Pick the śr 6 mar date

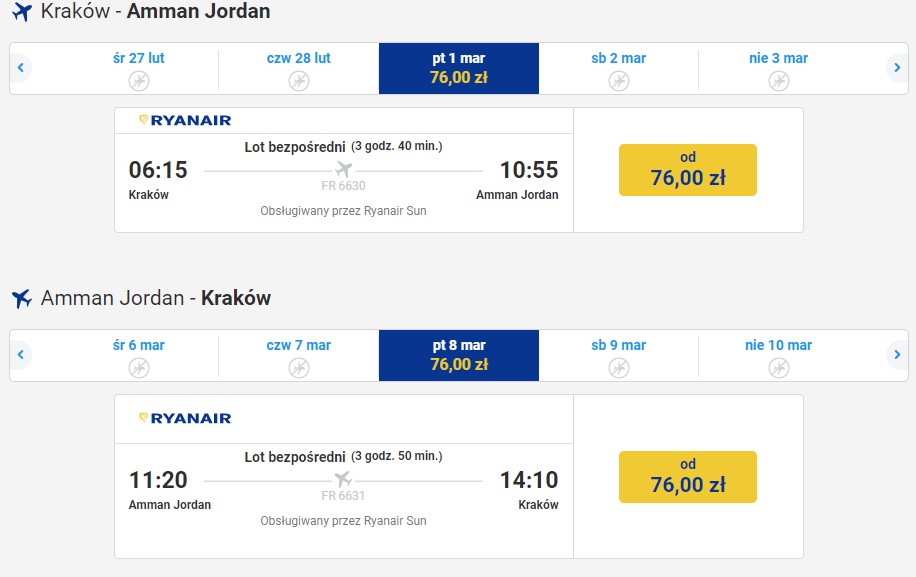(139, 355)
